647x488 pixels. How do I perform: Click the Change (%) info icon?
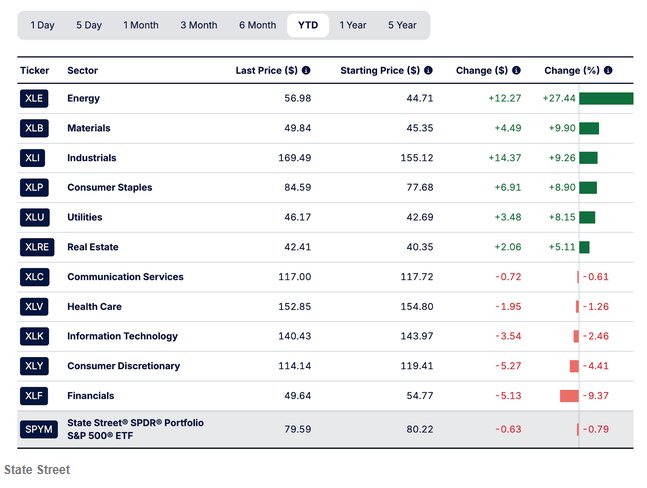point(608,71)
